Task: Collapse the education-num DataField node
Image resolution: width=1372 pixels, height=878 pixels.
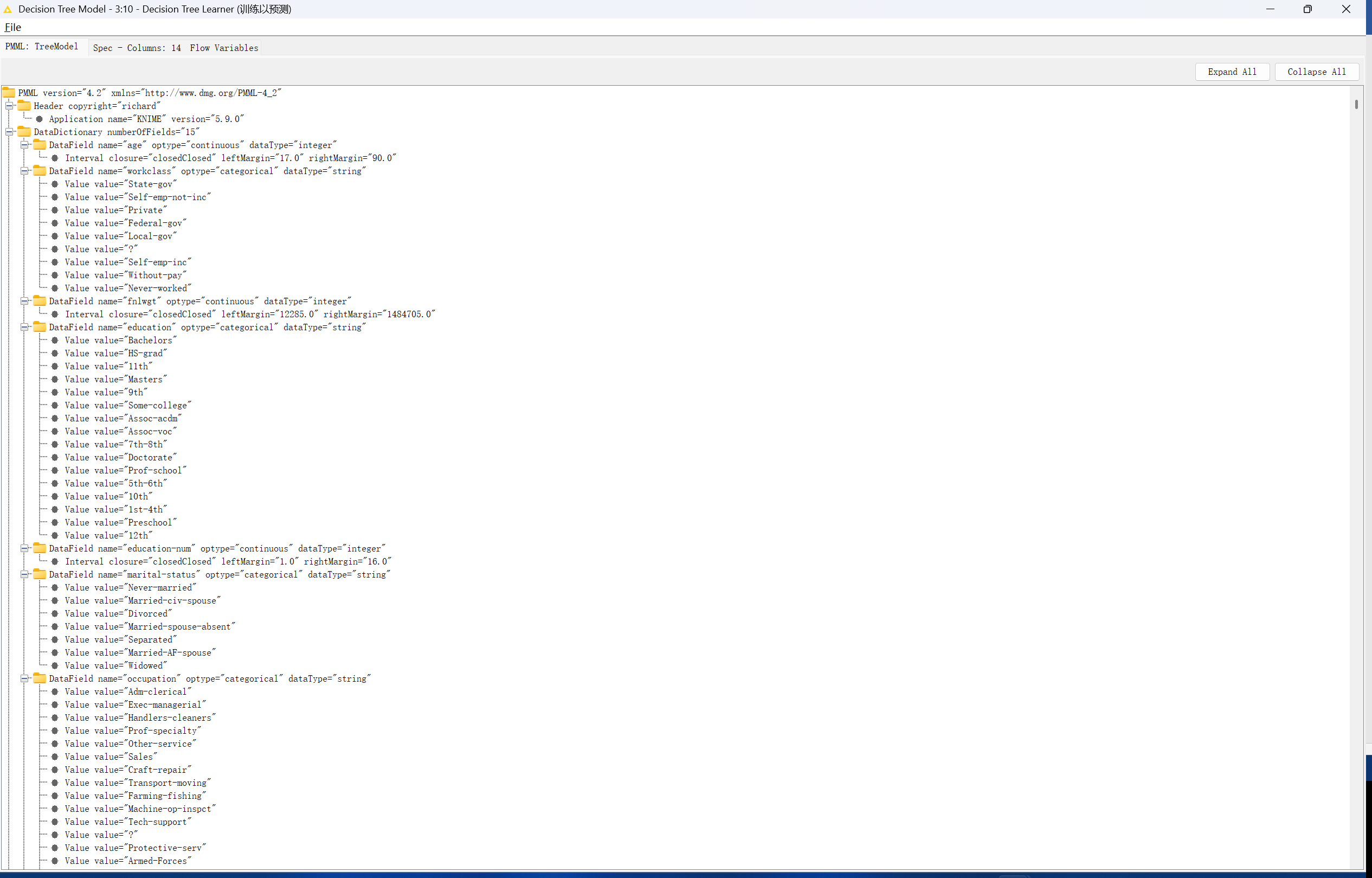Action: (24, 548)
